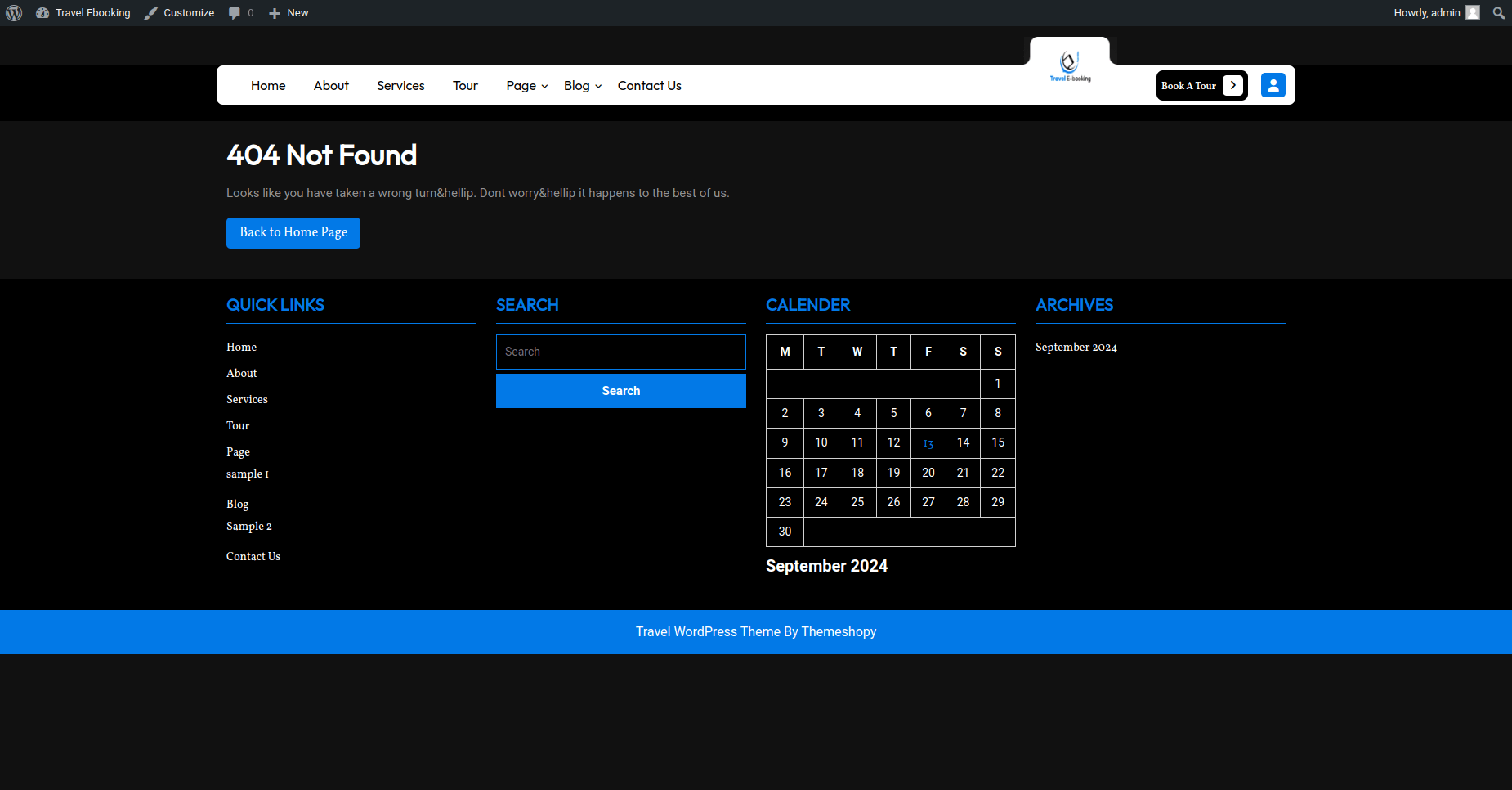Click the admin bar search magnifier icon
This screenshot has height=790, width=1512.
1498,13
